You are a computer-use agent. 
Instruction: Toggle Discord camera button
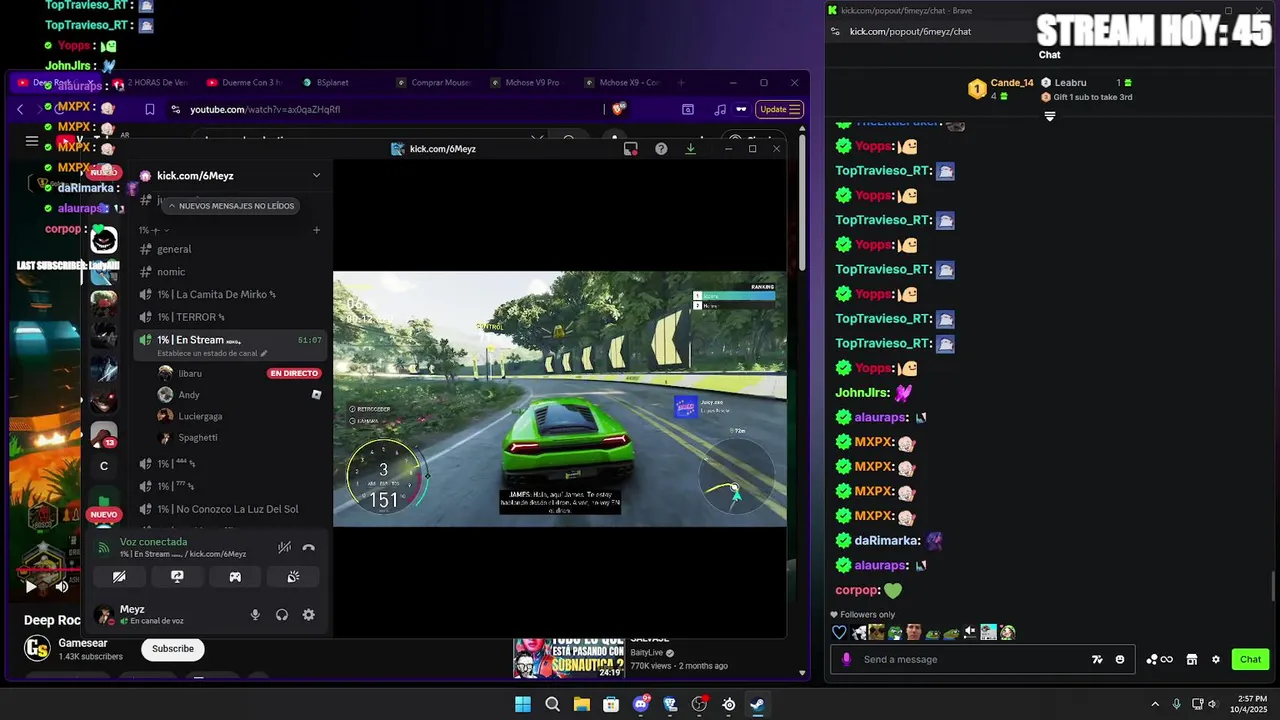[x=119, y=577]
